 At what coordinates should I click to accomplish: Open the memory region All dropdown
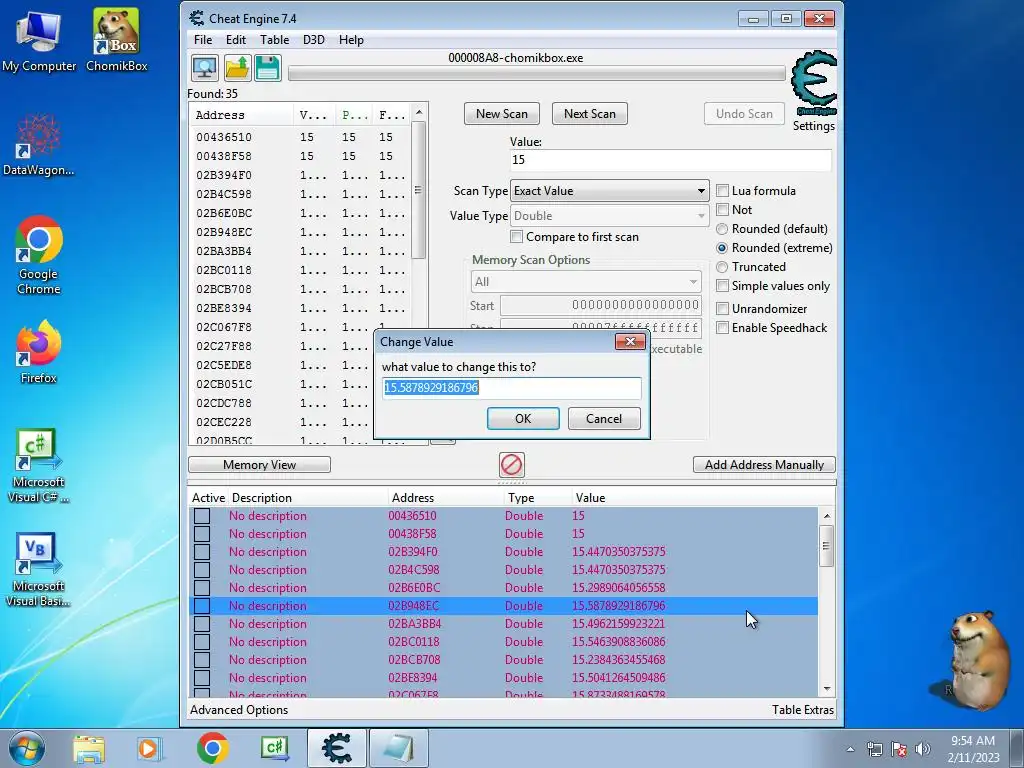pyautogui.click(x=586, y=282)
